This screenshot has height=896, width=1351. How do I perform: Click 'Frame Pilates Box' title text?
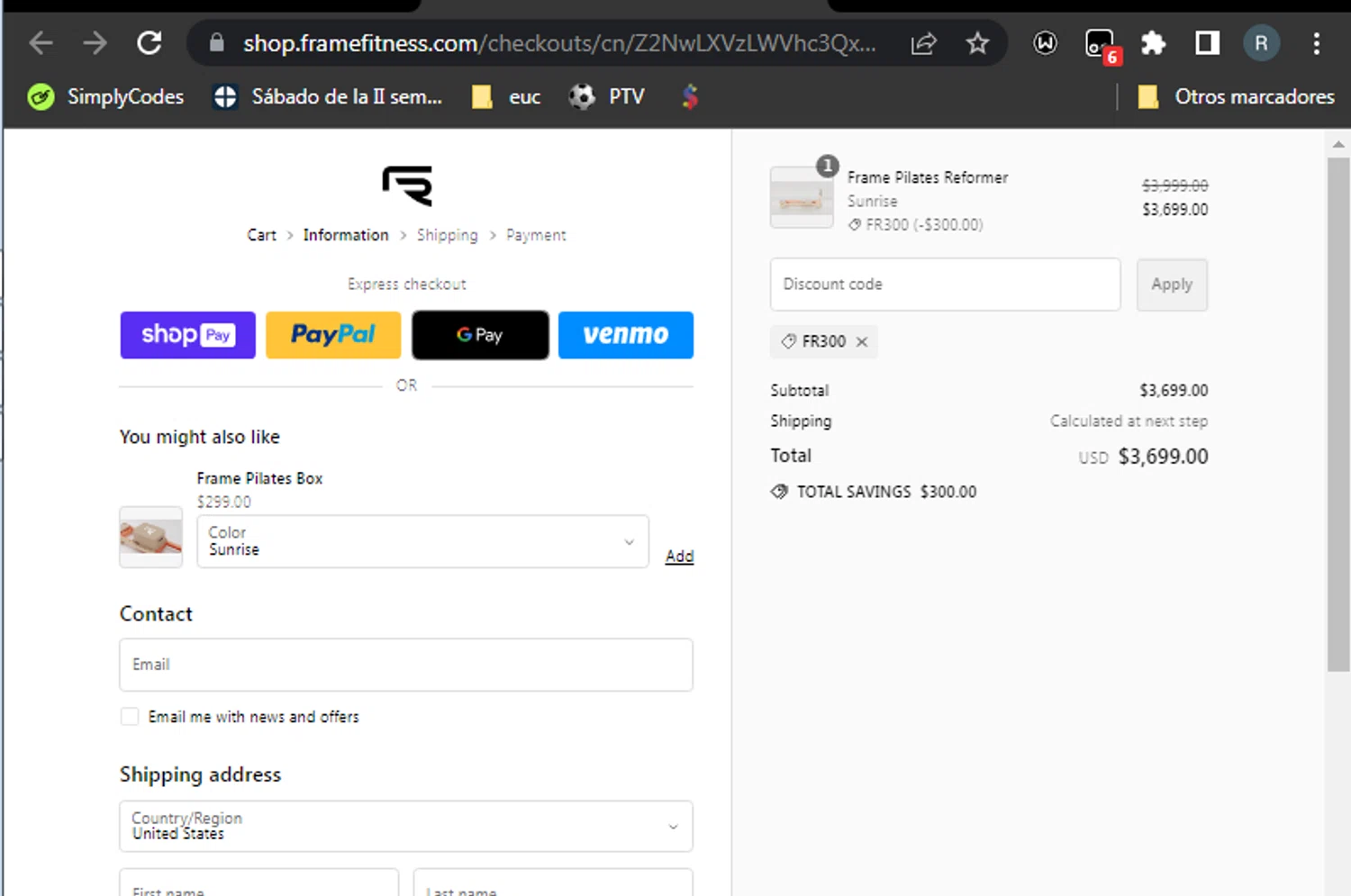259,478
